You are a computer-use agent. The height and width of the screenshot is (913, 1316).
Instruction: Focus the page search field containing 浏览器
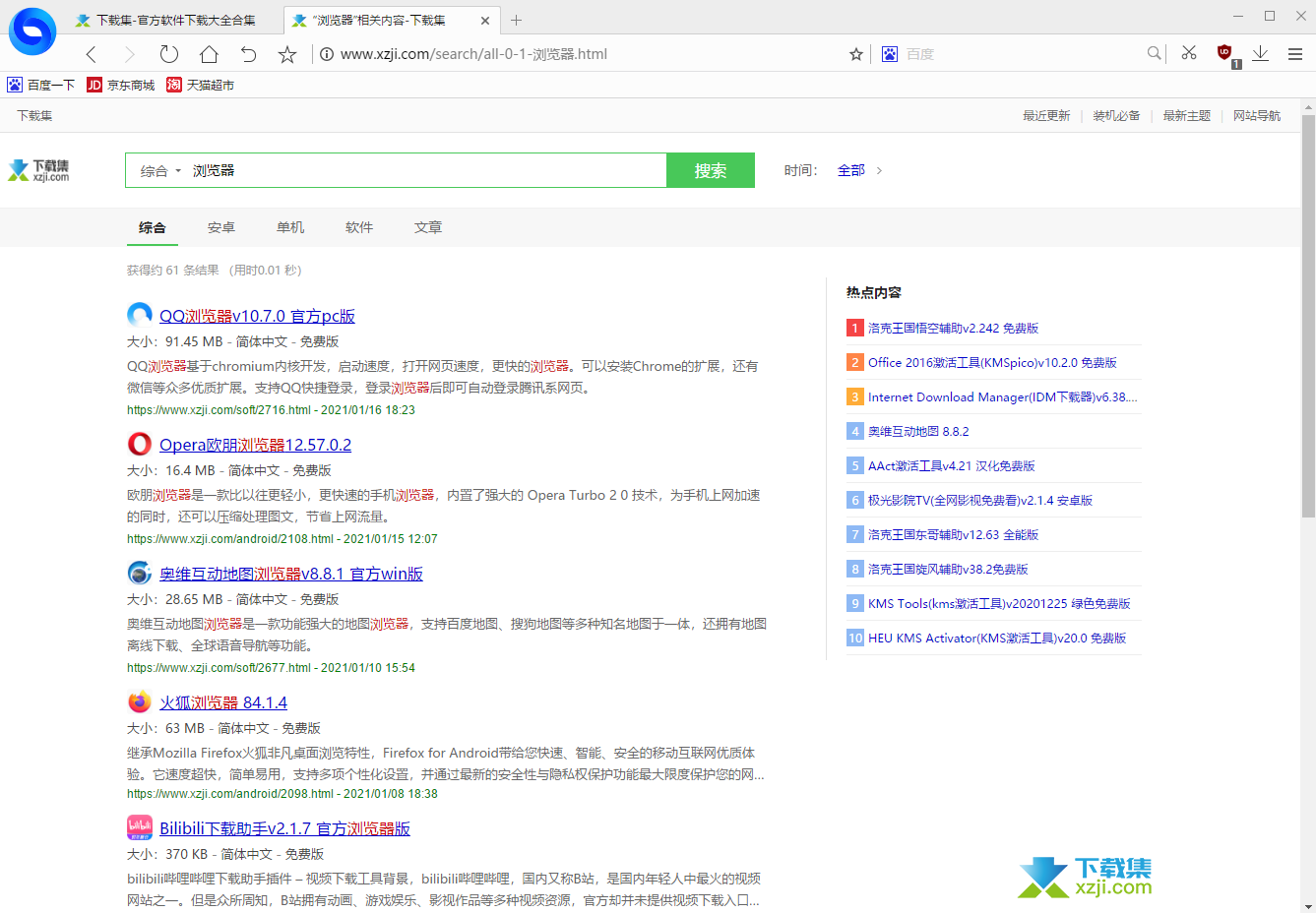[425, 170]
